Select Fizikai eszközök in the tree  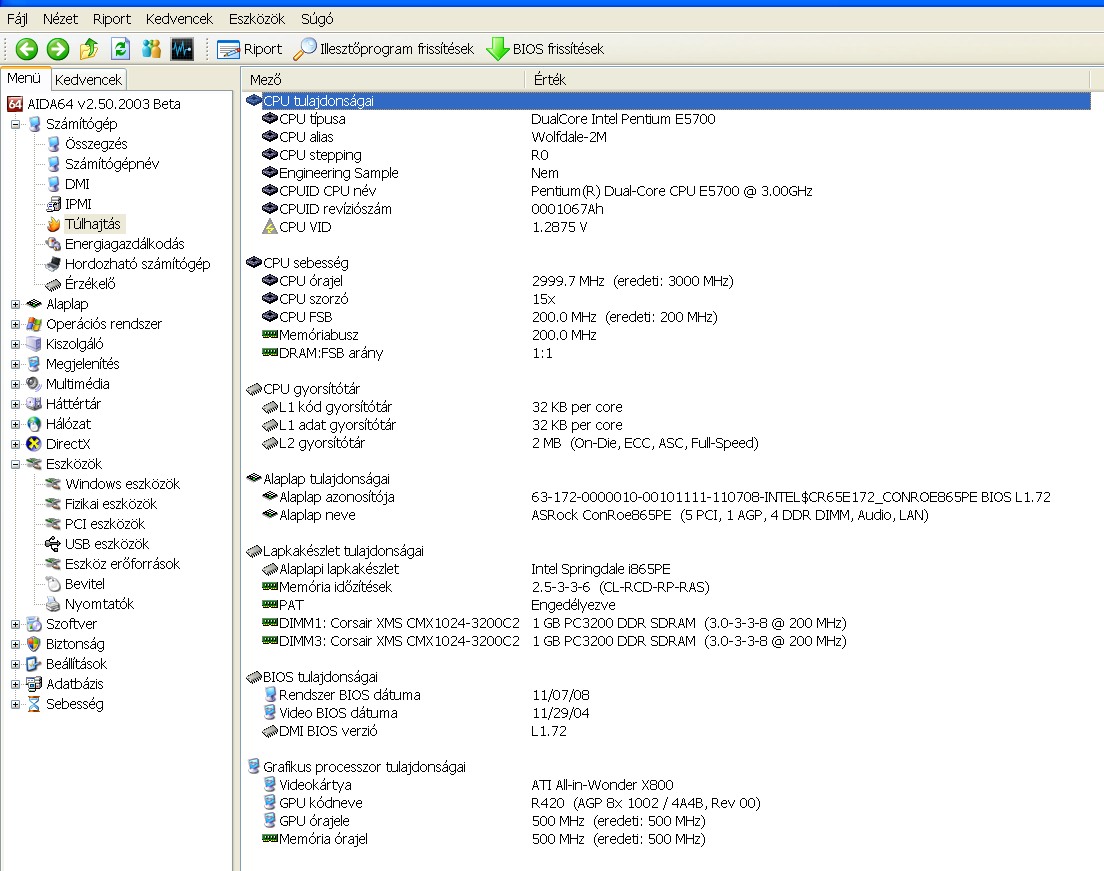(x=111, y=504)
